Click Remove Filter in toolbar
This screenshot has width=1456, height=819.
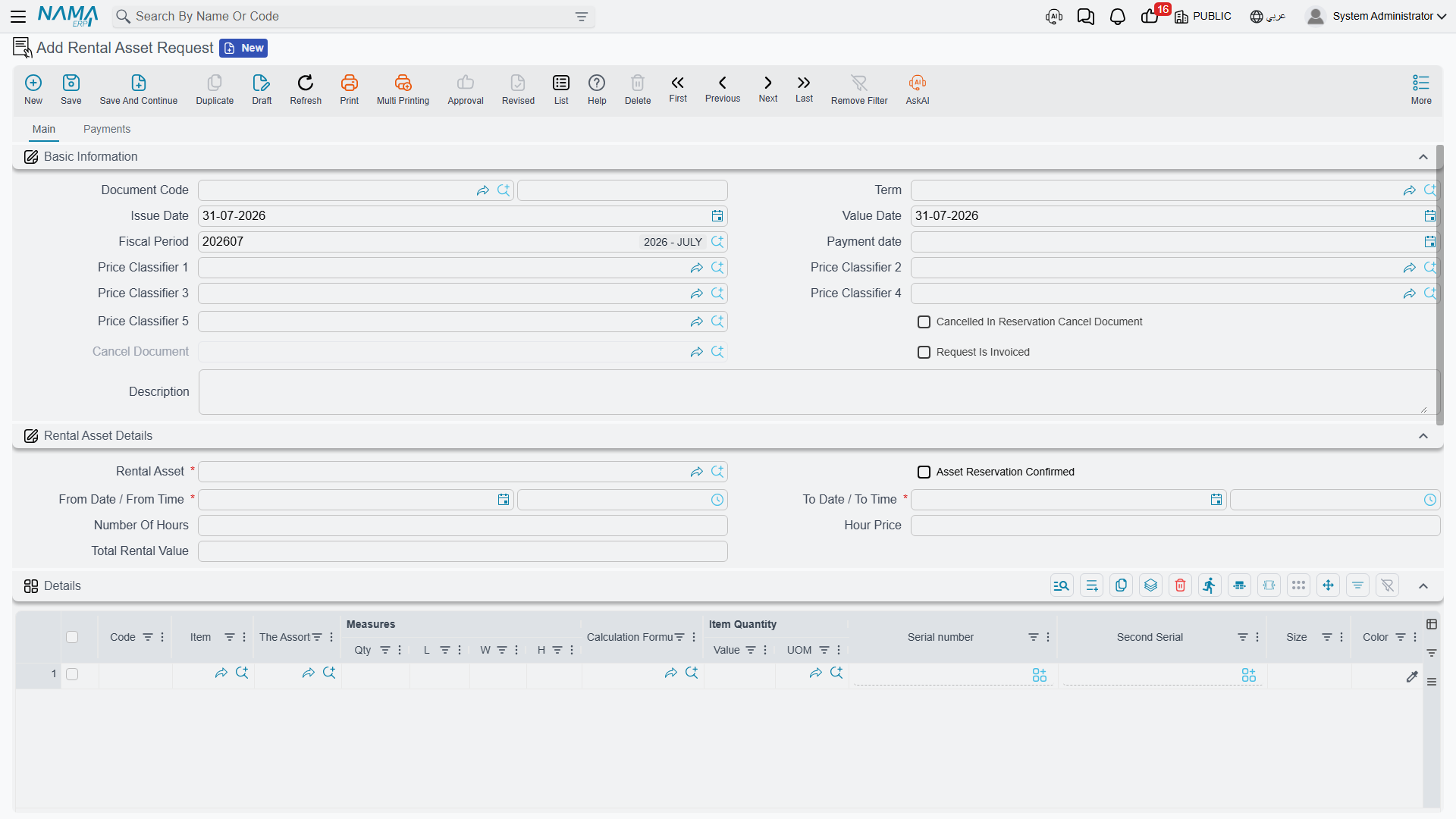pyautogui.click(x=859, y=89)
